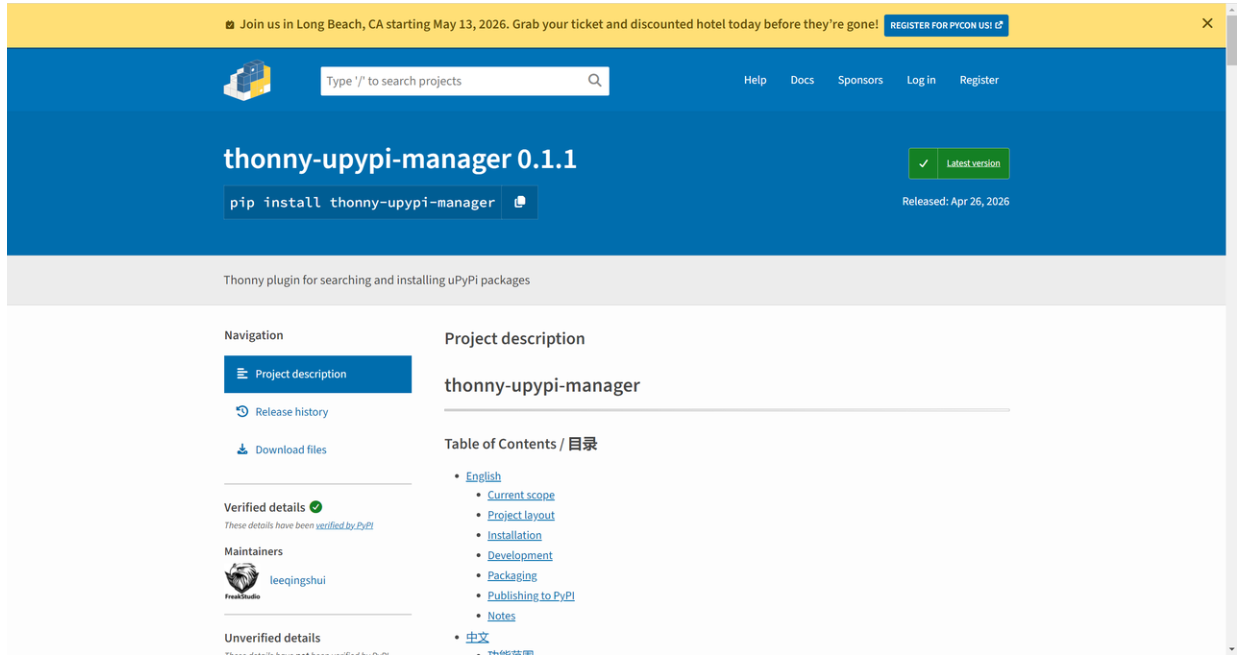The image size is (1241, 657).
Task: Open the verified by PyPI link
Action: point(344,526)
